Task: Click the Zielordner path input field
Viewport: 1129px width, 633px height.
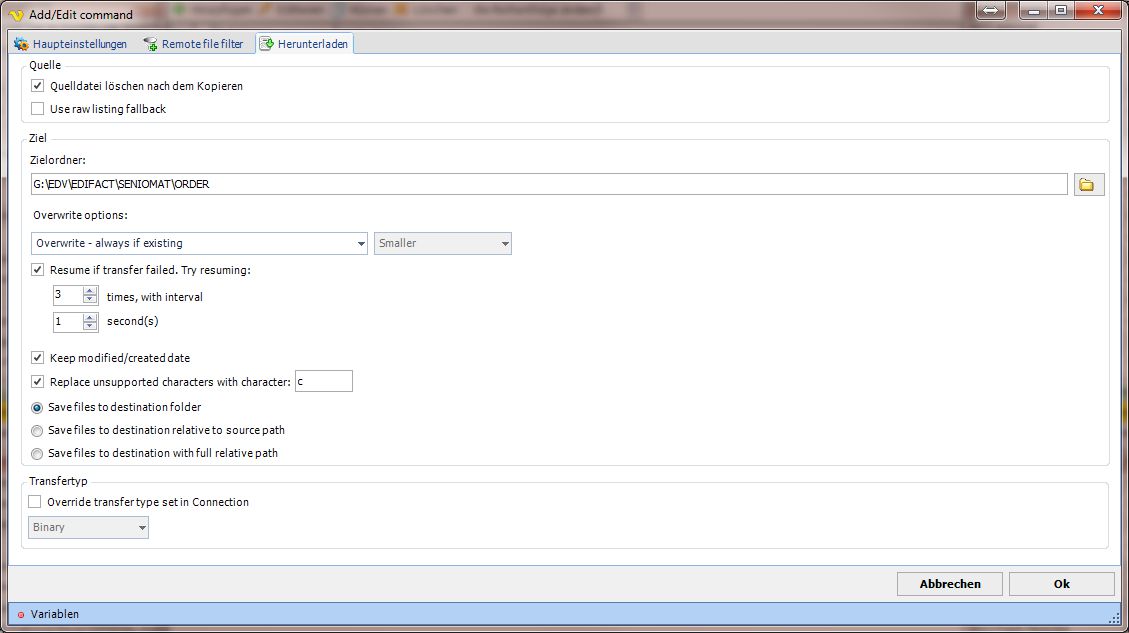Action: 548,184
